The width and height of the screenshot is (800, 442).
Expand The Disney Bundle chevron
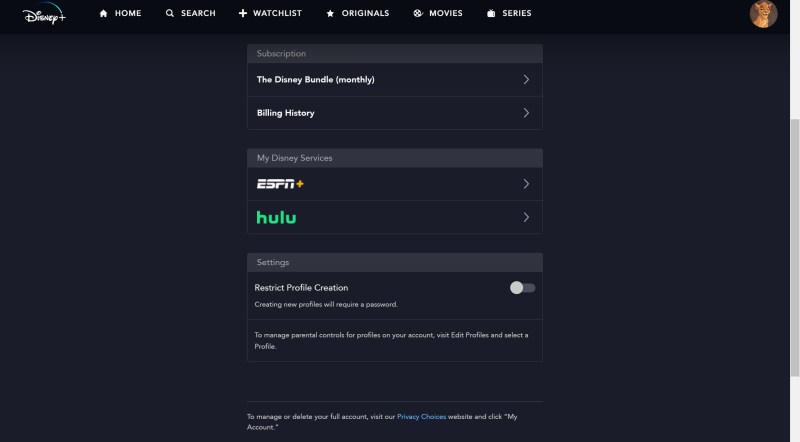click(526, 80)
